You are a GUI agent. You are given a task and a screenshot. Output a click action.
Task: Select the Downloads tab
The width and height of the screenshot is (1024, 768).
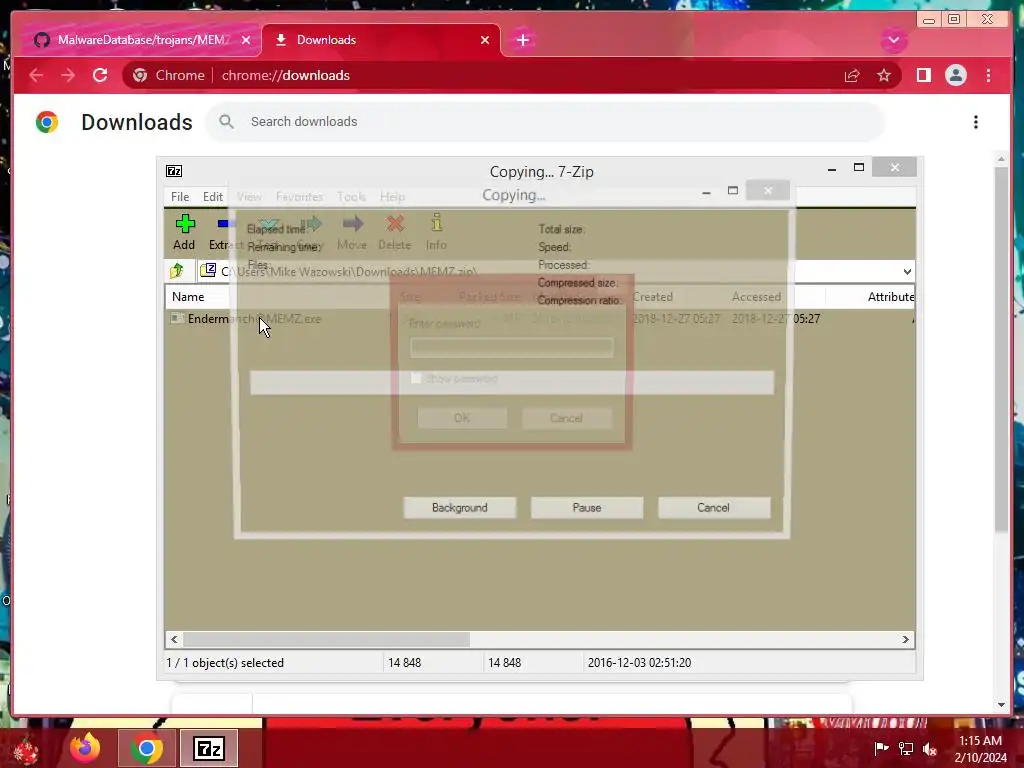[x=381, y=40]
